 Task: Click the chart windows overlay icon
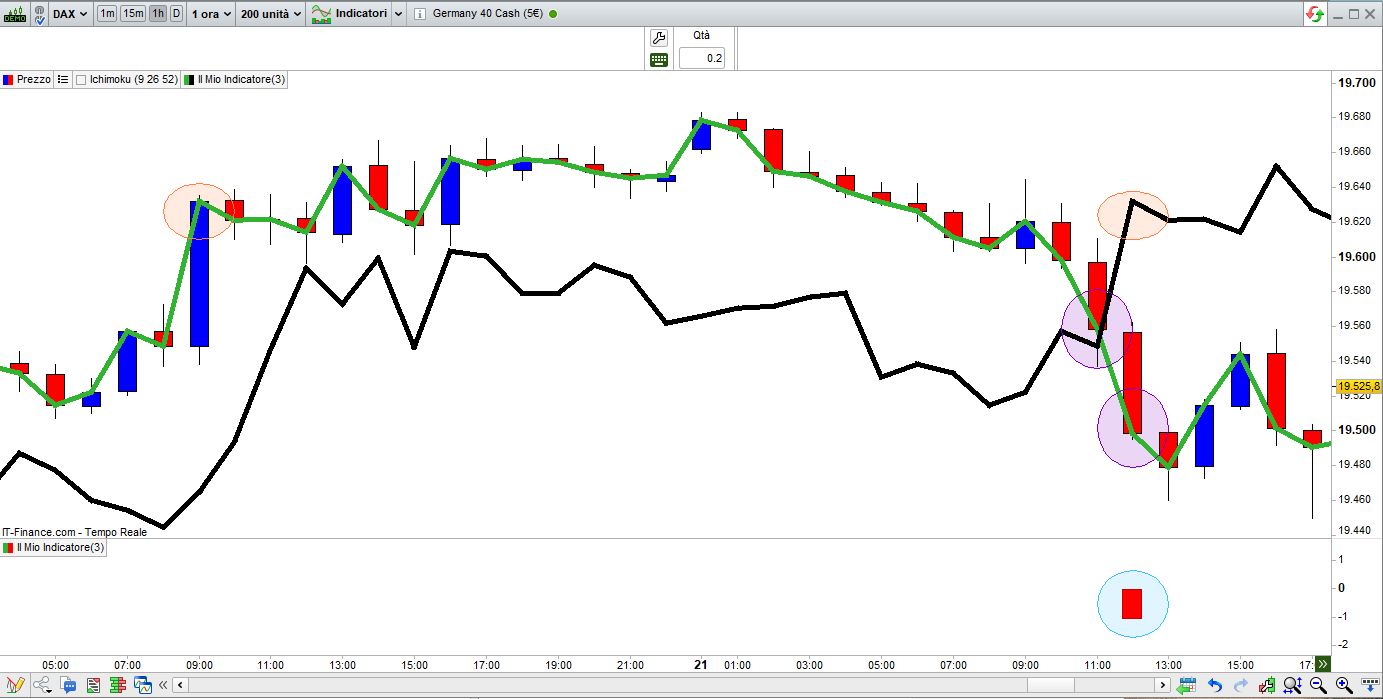[x=143, y=685]
